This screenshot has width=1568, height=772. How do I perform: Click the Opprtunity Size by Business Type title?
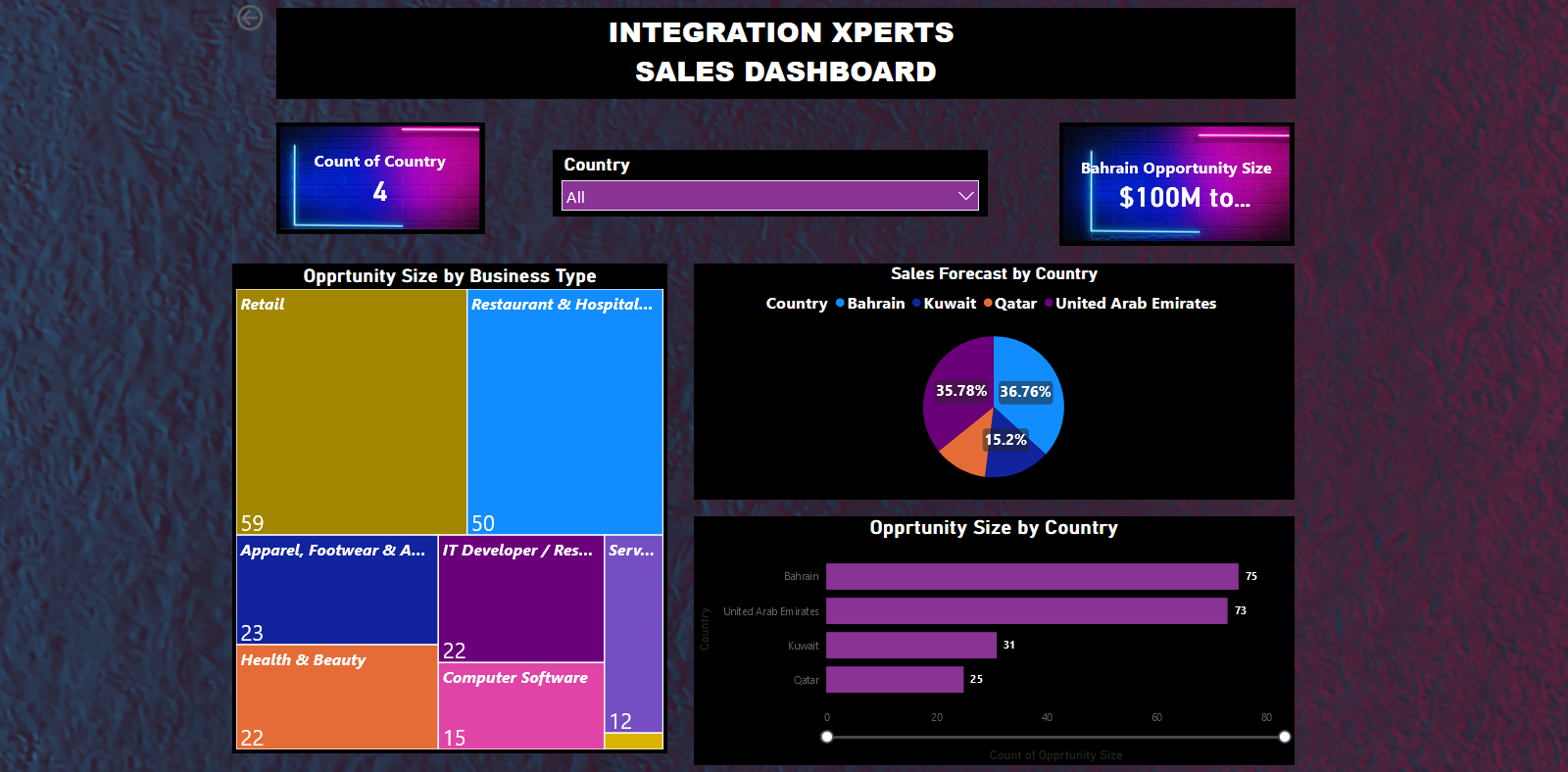[x=450, y=276]
